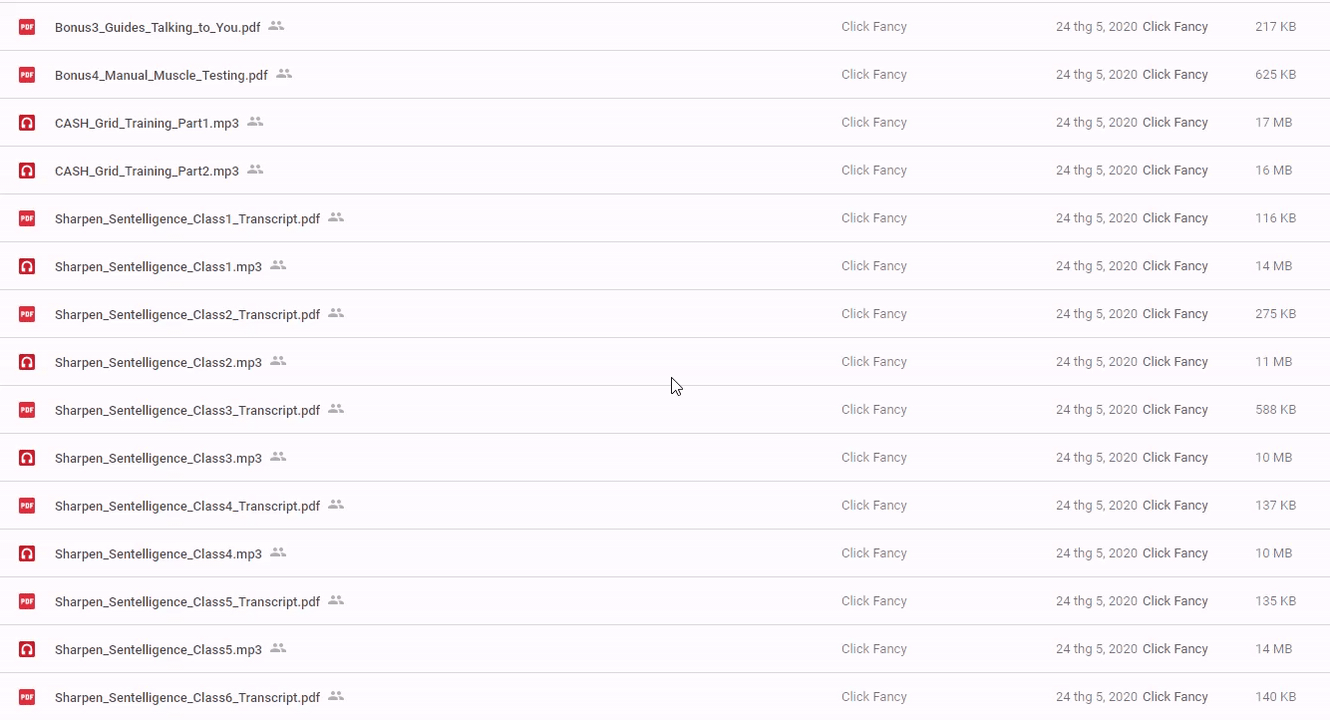Click shared icon next to Sharpen_Sentelligence_Class2.mp3
The height and width of the screenshot is (720, 1330).
[x=278, y=361]
